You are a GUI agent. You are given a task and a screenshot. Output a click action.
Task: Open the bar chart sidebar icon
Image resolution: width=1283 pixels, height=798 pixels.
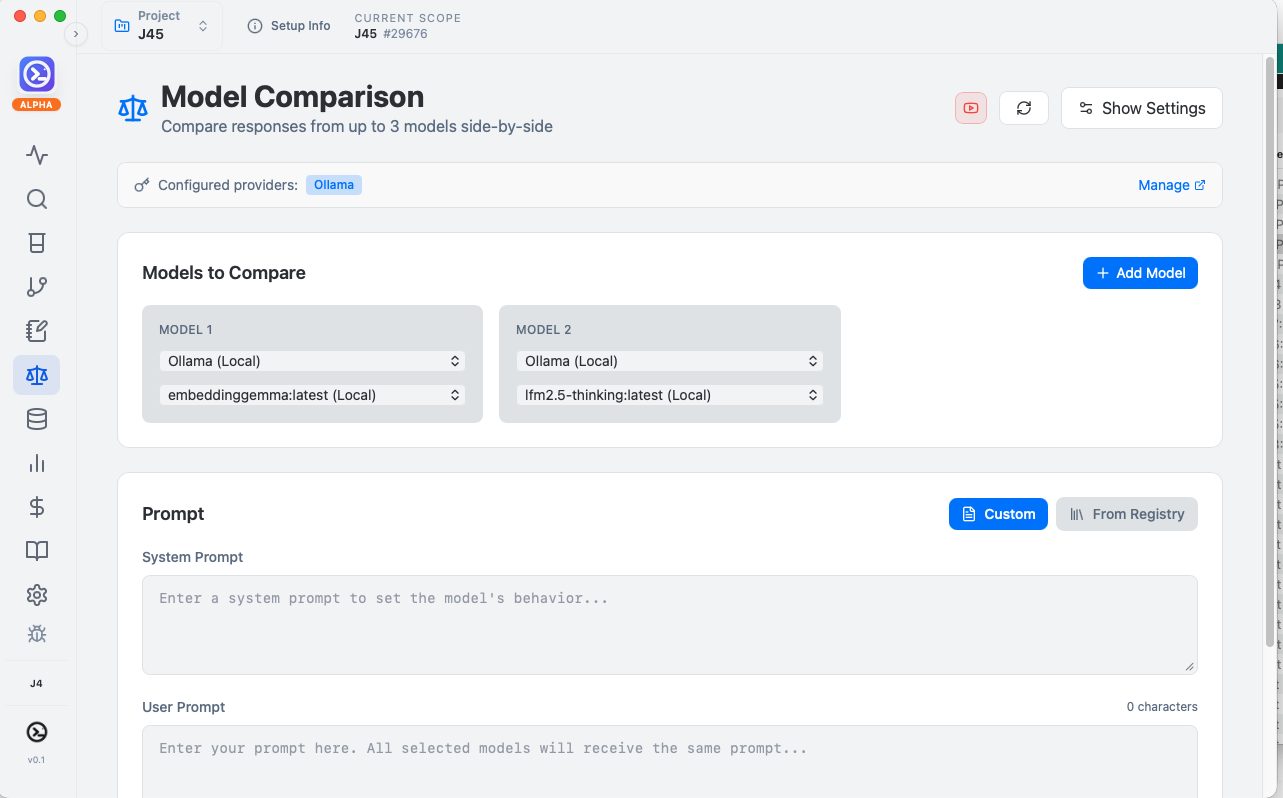click(37, 463)
